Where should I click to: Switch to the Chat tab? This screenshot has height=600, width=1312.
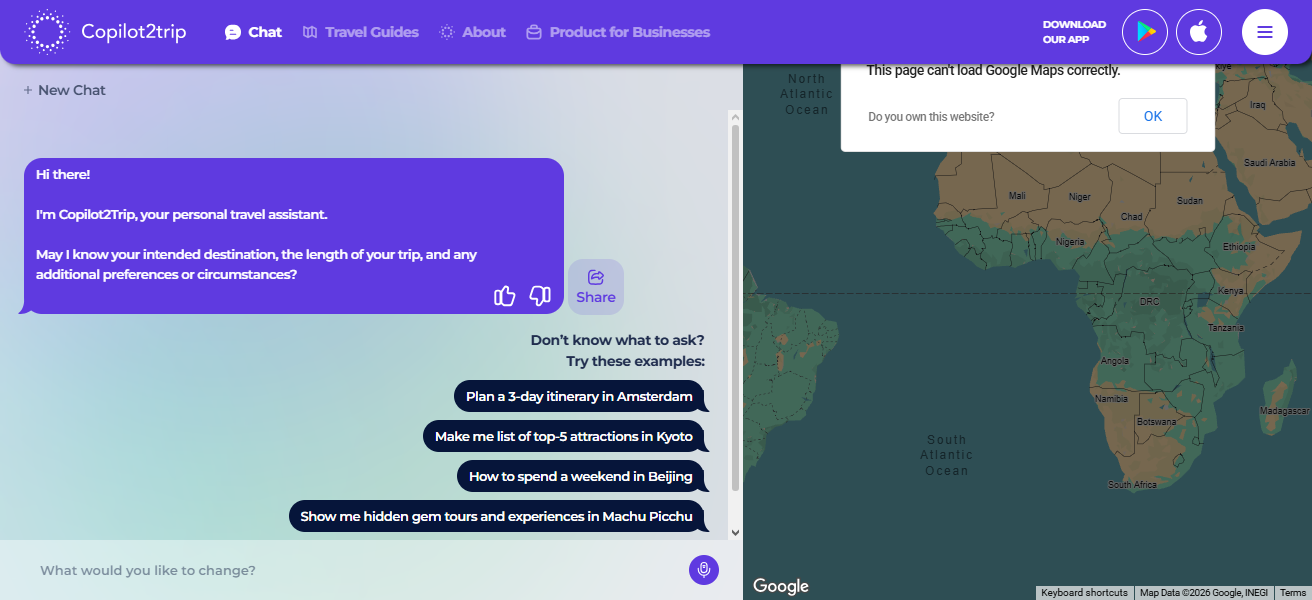click(254, 32)
